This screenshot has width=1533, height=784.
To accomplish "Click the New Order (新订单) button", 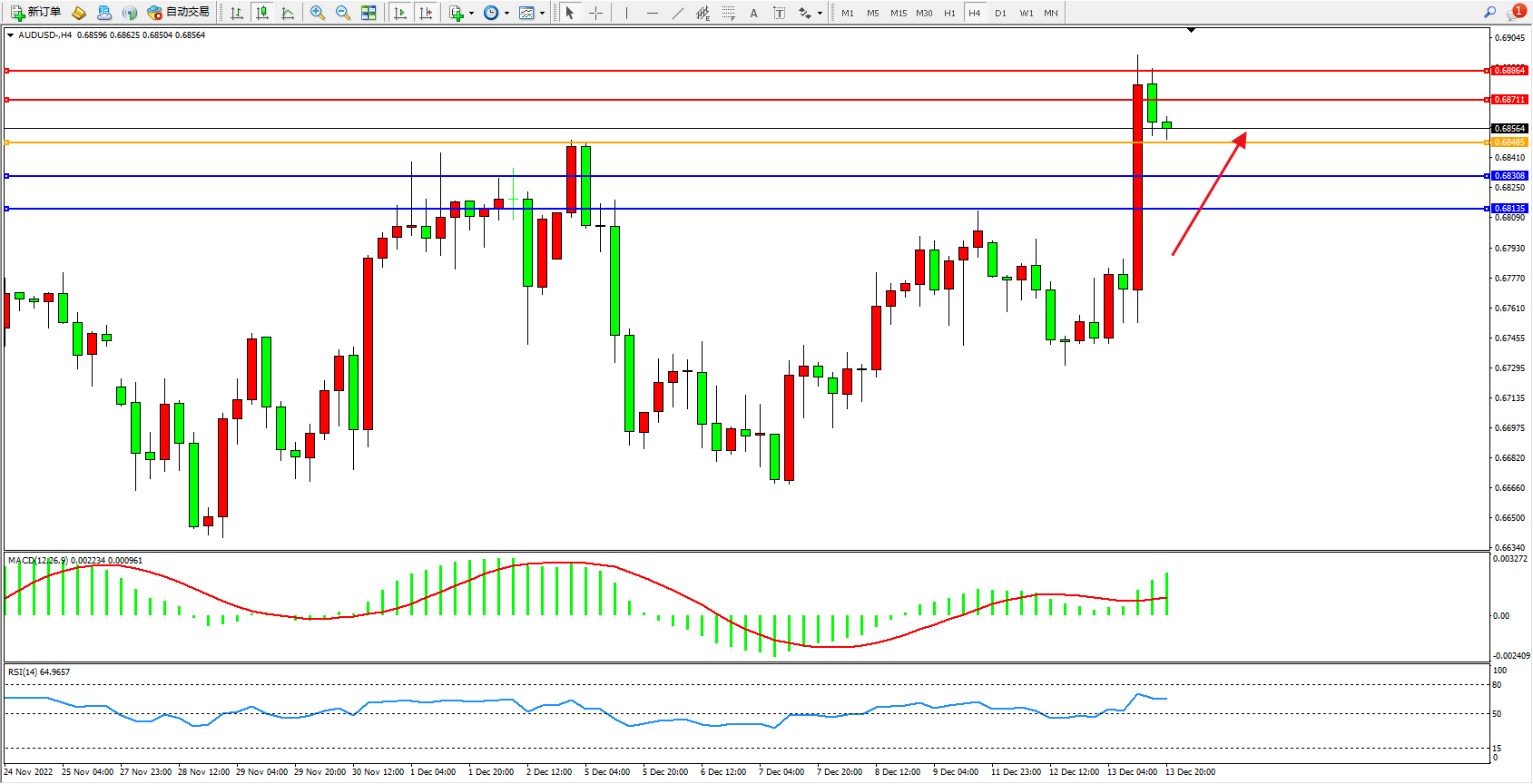I will click(x=36, y=13).
